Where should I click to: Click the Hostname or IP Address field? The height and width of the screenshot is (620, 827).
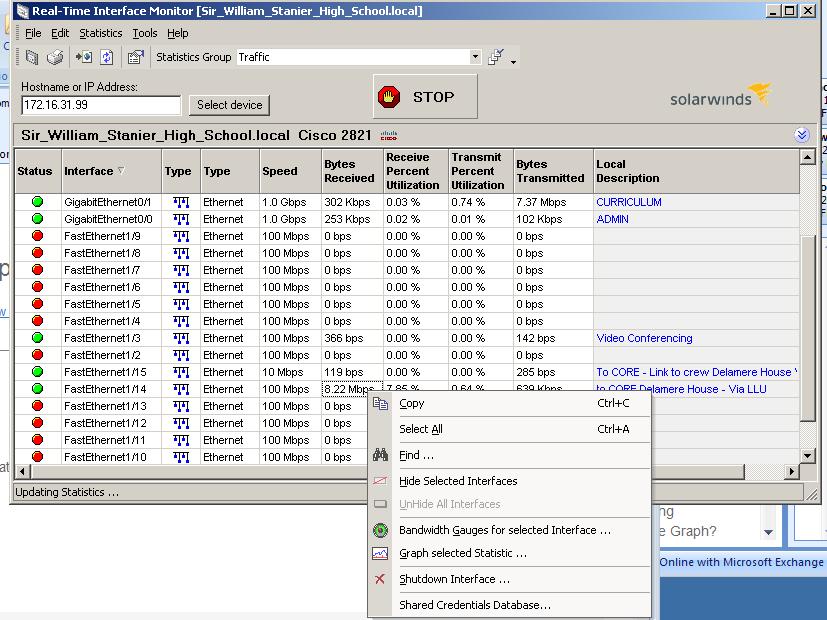click(100, 105)
